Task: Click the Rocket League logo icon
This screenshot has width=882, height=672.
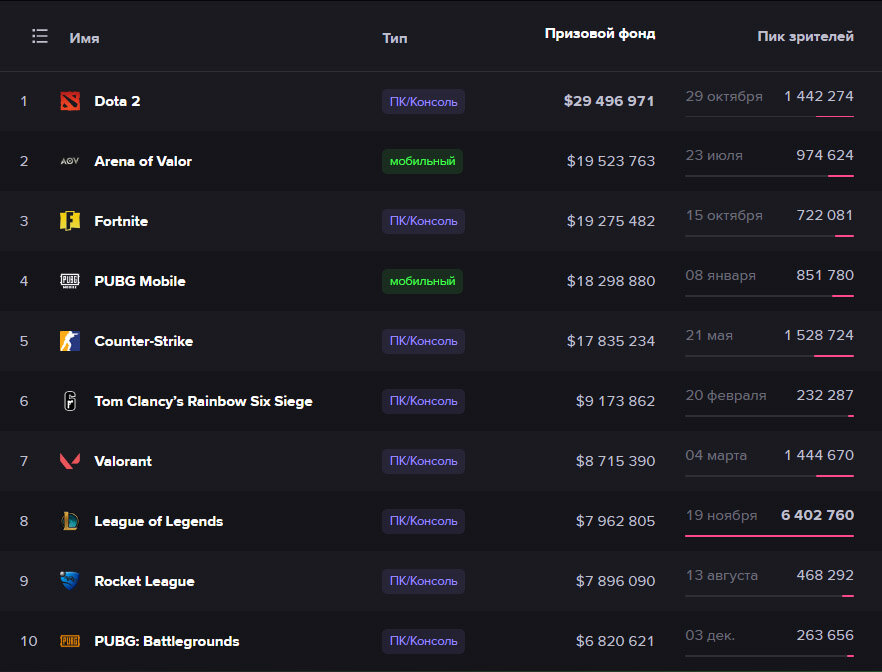Action: pyautogui.click(x=69, y=581)
